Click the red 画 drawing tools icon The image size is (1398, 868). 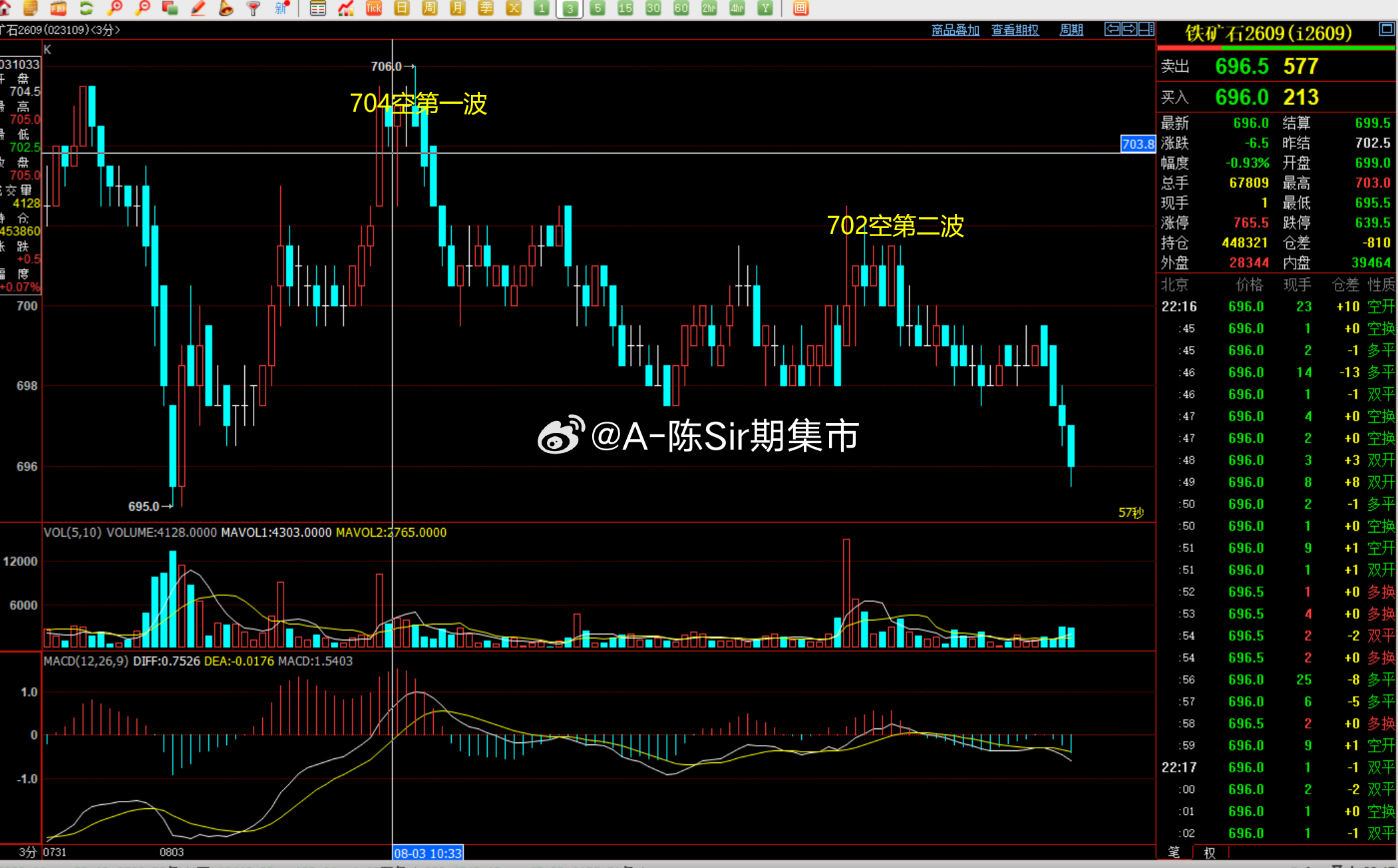point(801,8)
